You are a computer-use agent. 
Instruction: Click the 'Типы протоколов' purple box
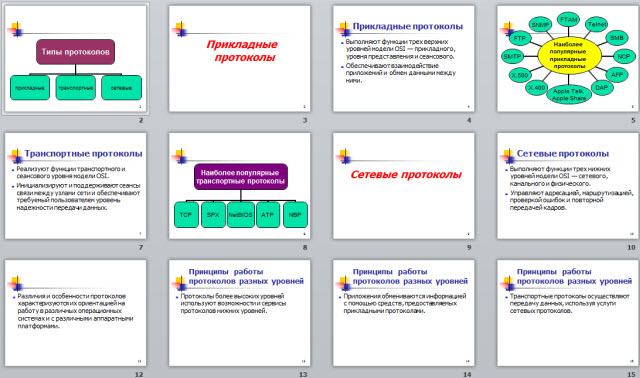click(x=76, y=52)
